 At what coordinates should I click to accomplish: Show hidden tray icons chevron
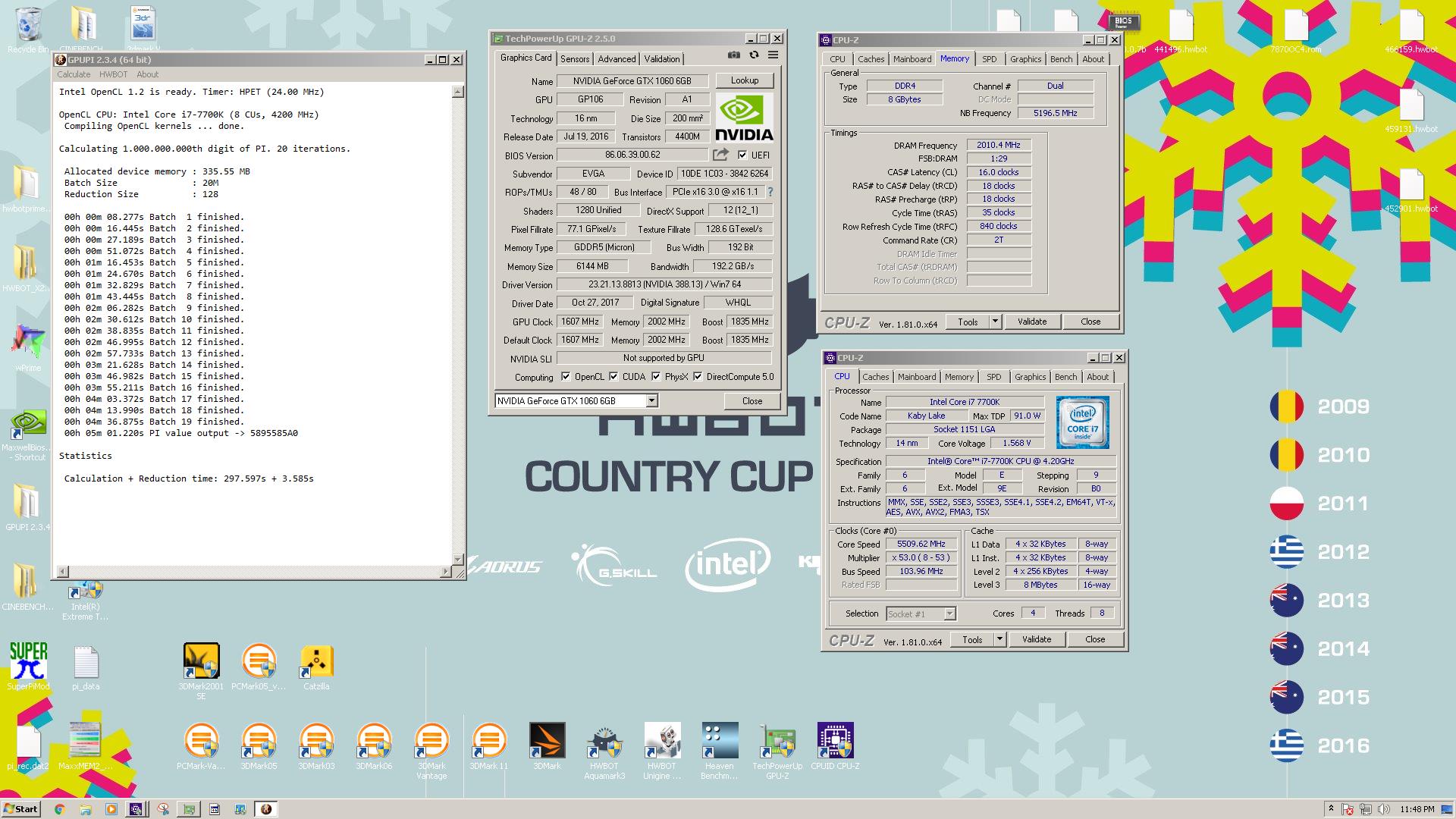(x=1331, y=809)
